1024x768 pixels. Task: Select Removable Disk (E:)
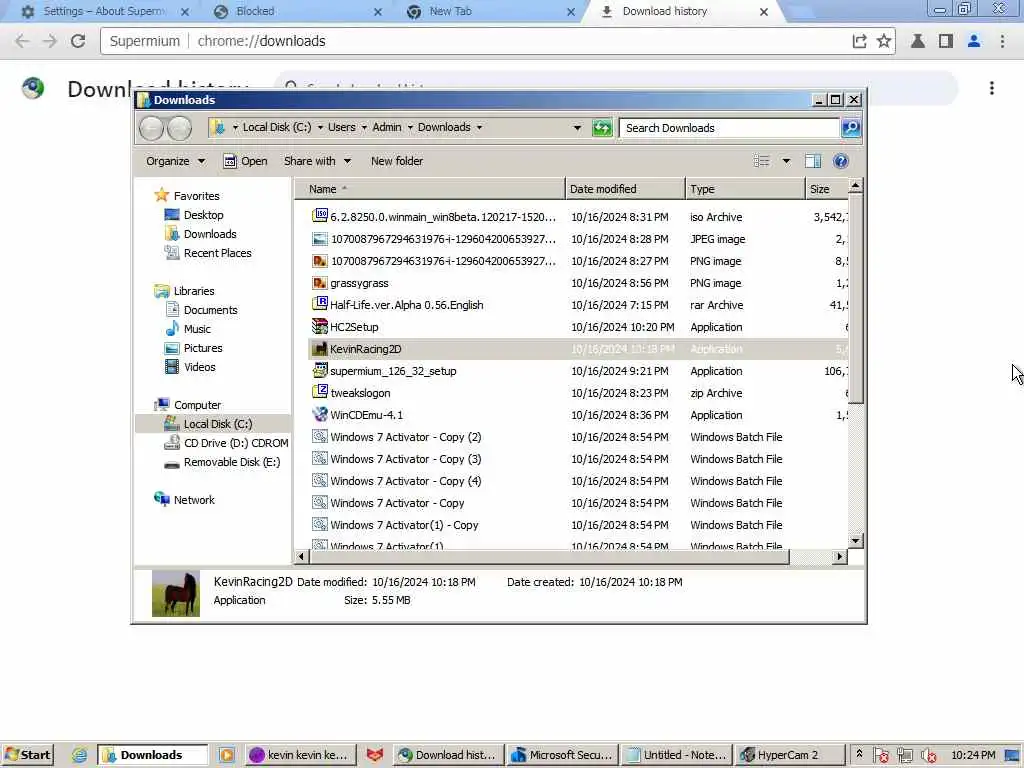coord(223,462)
